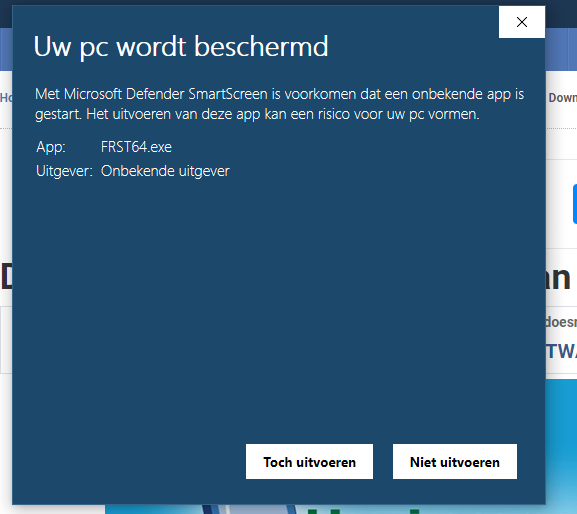Click the Microsoft Defender SmartScreen warning paragraph
This screenshot has height=514, width=577.
coord(279,104)
